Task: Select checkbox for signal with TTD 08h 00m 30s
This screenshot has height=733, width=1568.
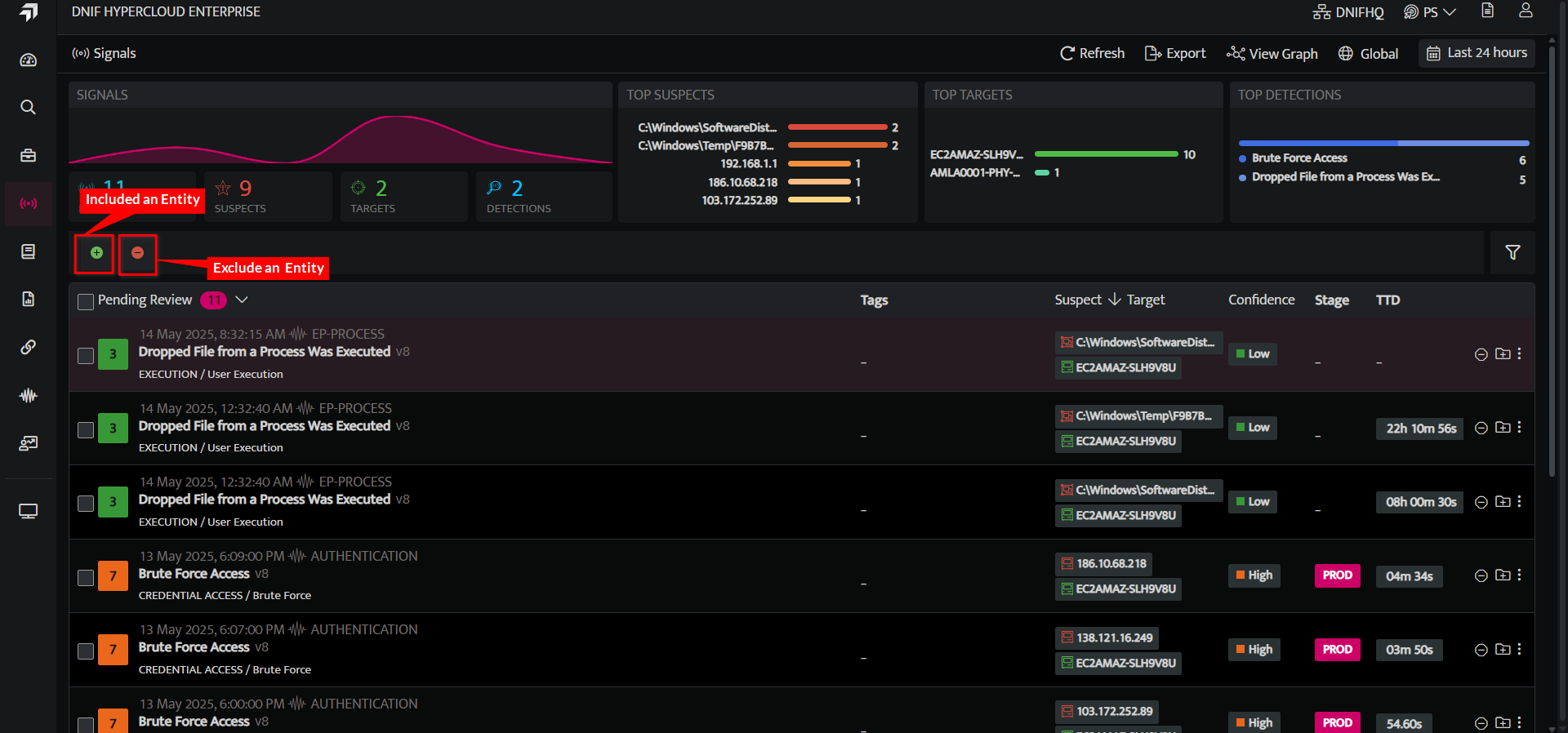Action: (x=86, y=504)
